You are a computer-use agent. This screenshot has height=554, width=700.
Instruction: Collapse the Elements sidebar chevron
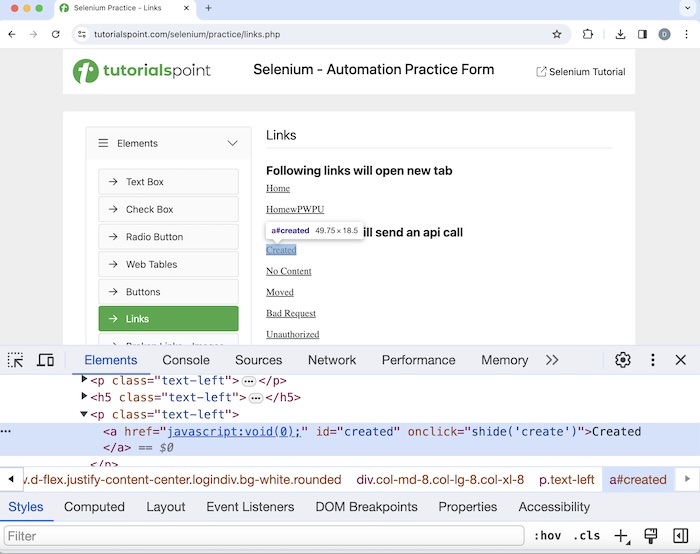233,143
